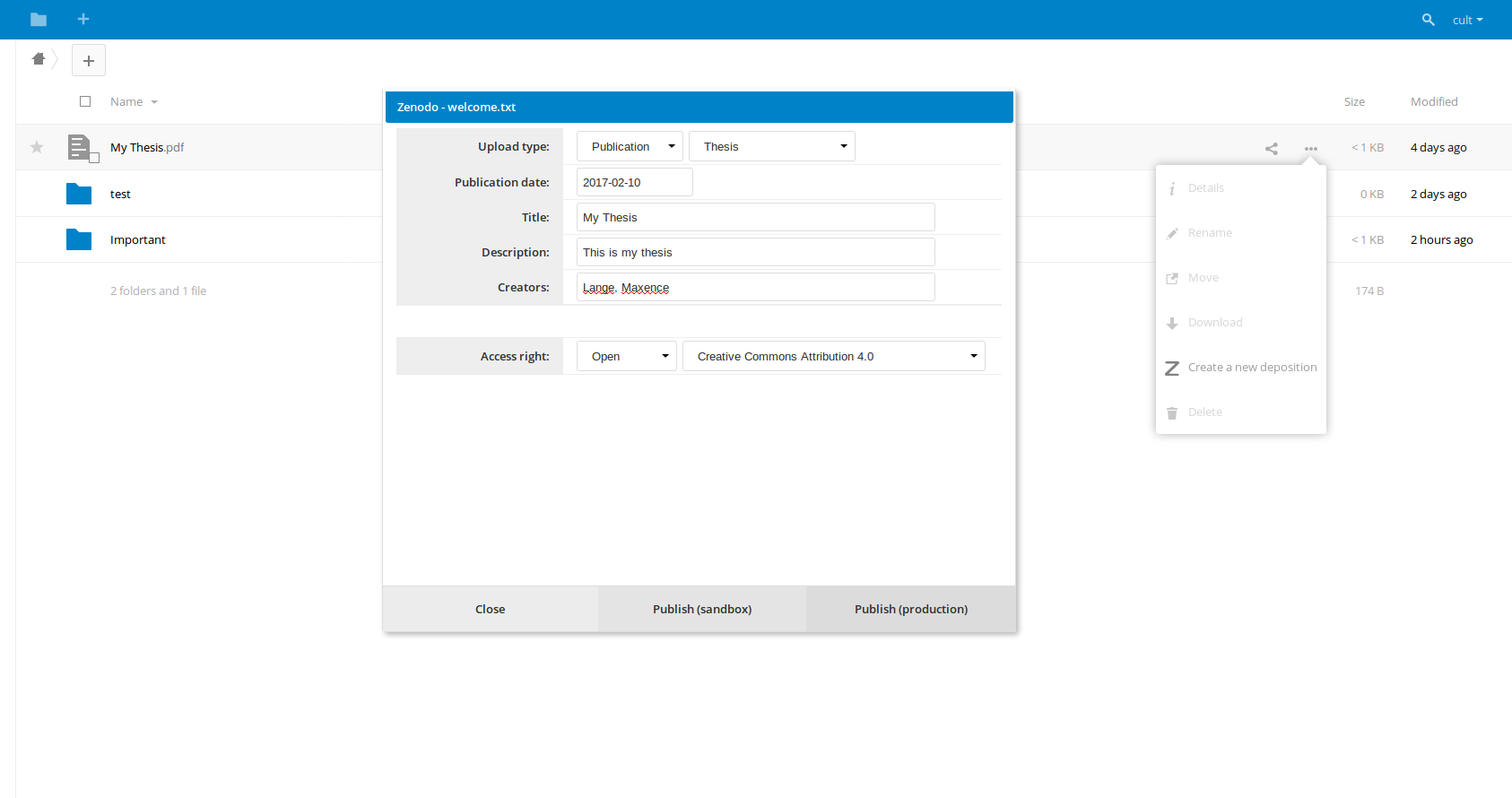1512x798 pixels.
Task: Open Creative Commons Attribution license dropdown
Action: 834,356
